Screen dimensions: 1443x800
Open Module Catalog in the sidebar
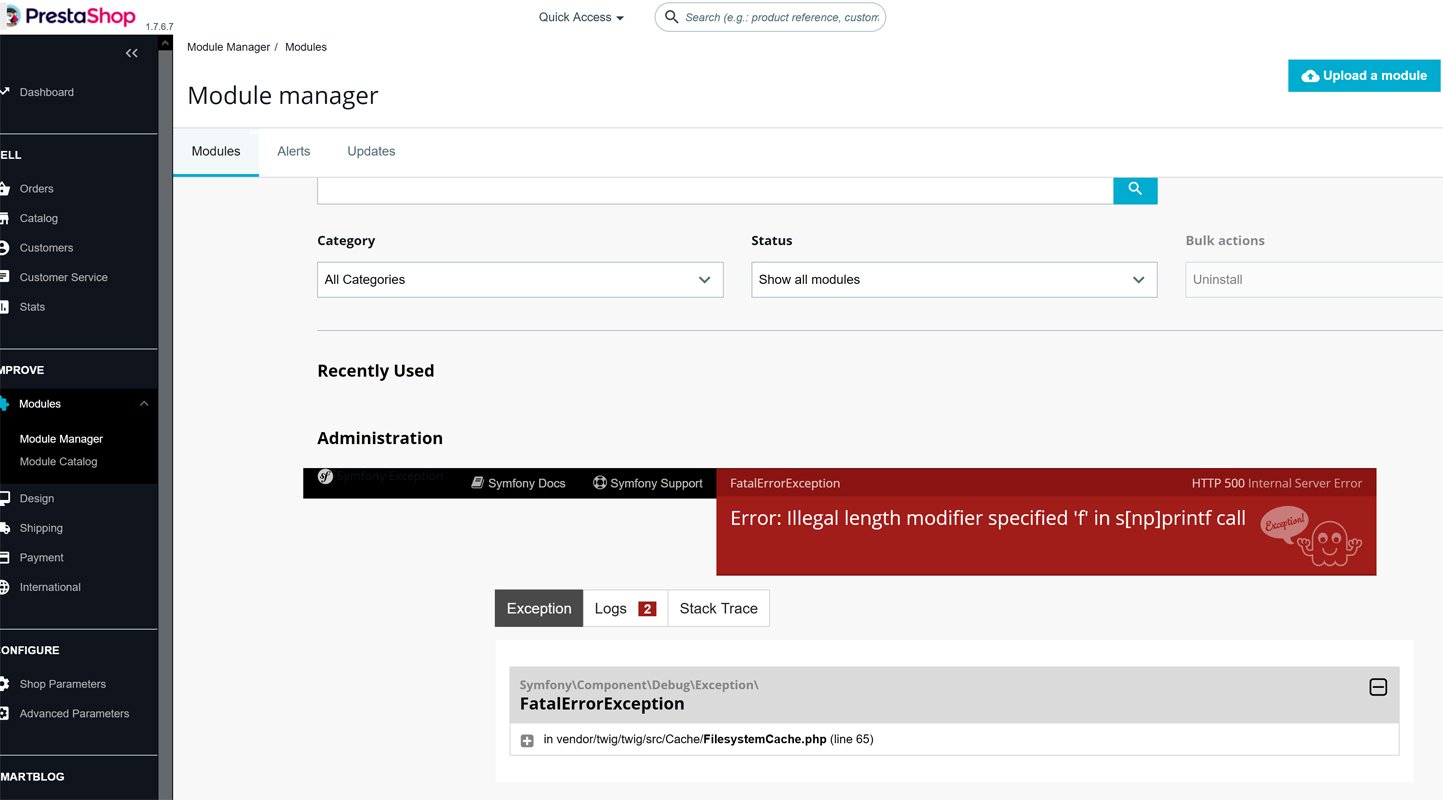pyautogui.click(x=59, y=462)
